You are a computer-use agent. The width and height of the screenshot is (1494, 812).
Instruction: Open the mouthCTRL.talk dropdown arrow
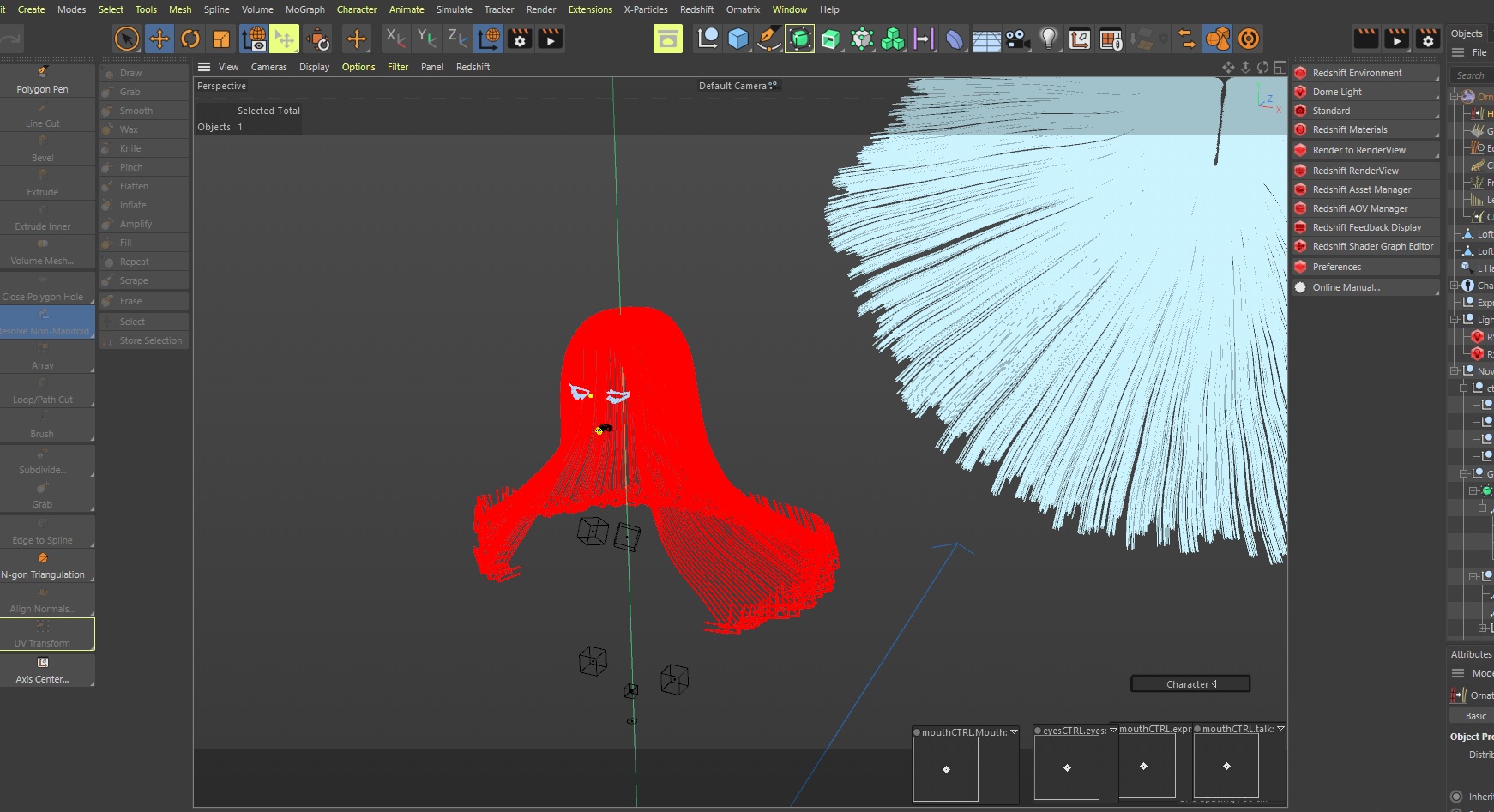(1280, 729)
